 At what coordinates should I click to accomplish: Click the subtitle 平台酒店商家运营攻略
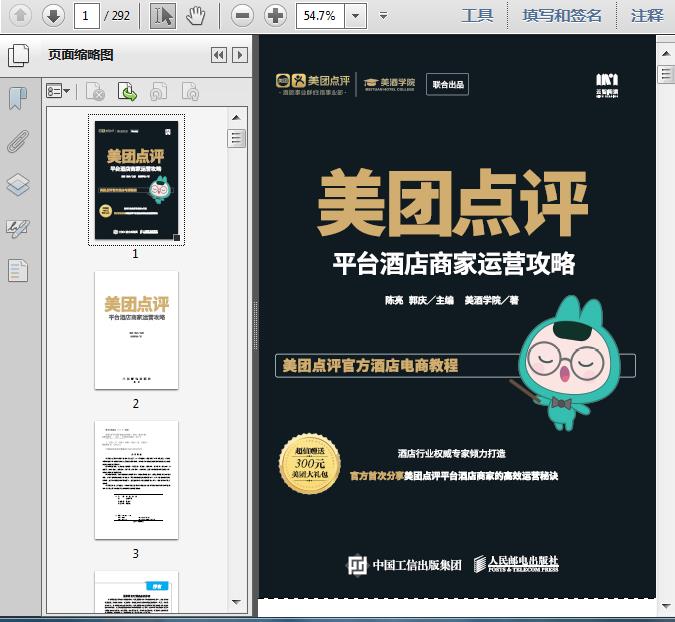coord(454,263)
